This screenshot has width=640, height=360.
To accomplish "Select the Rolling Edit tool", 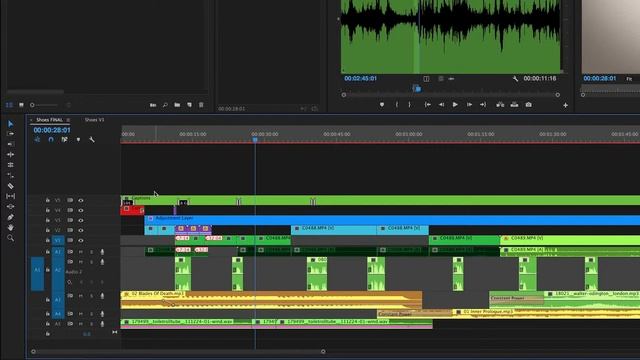I will pos(11,165).
